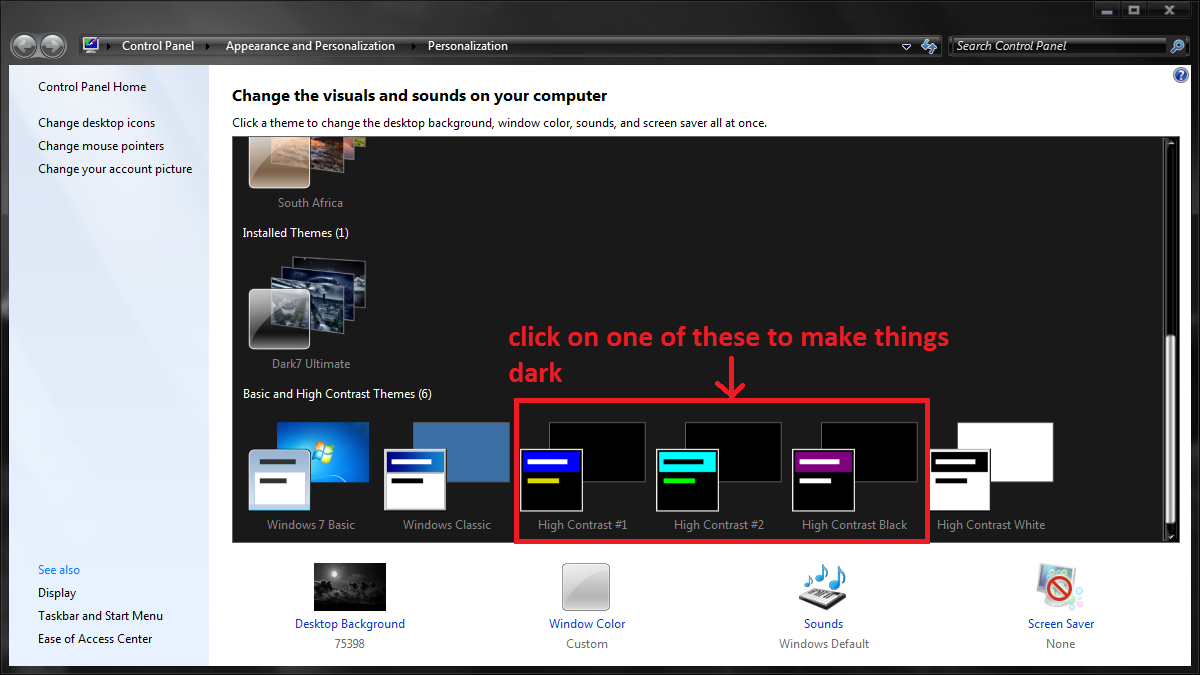
Task: Click the blue help question mark icon
Action: pyautogui.click(x=1179, y=76)
